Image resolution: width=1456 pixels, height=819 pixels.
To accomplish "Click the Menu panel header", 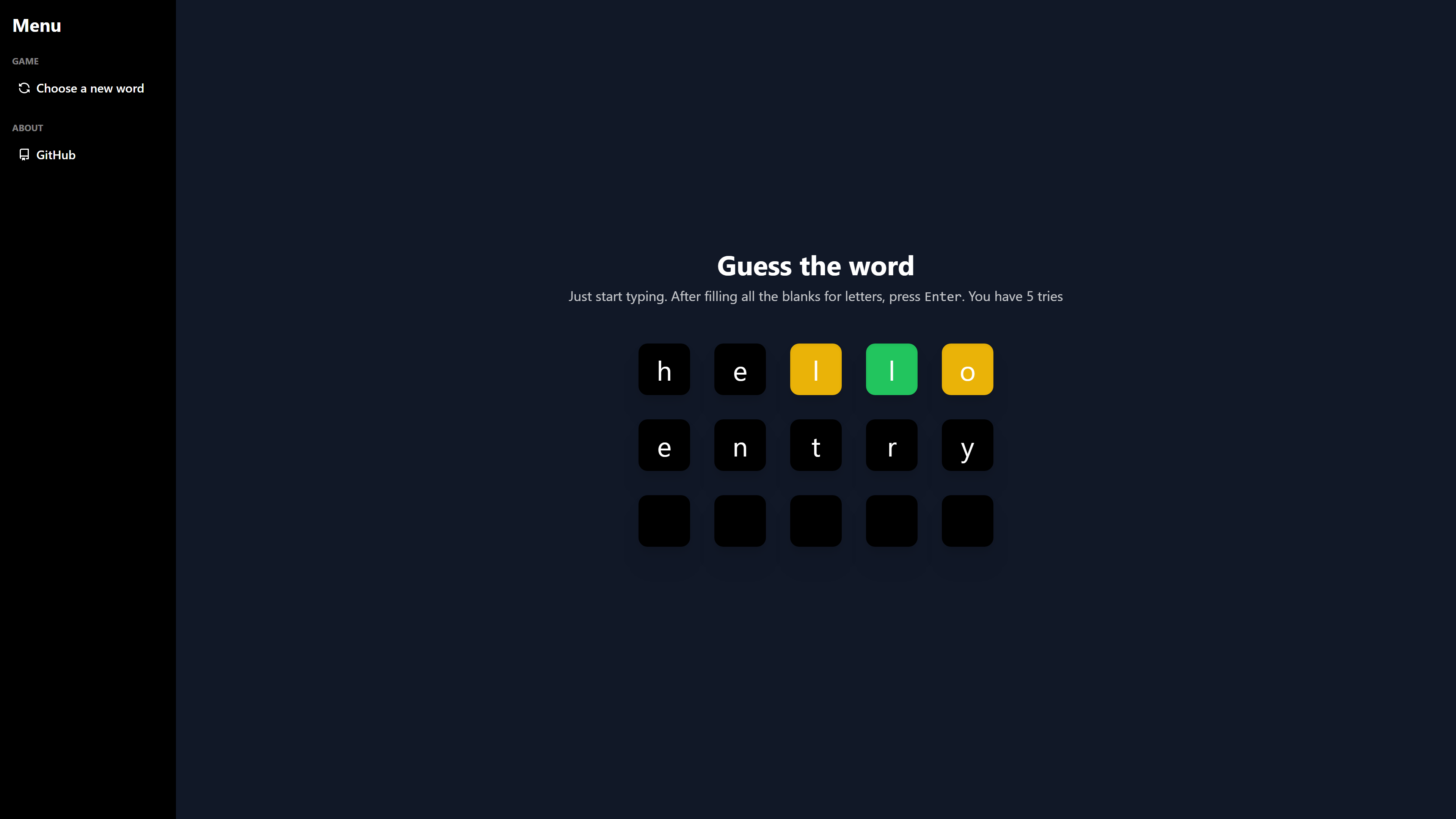I will 36,25.
